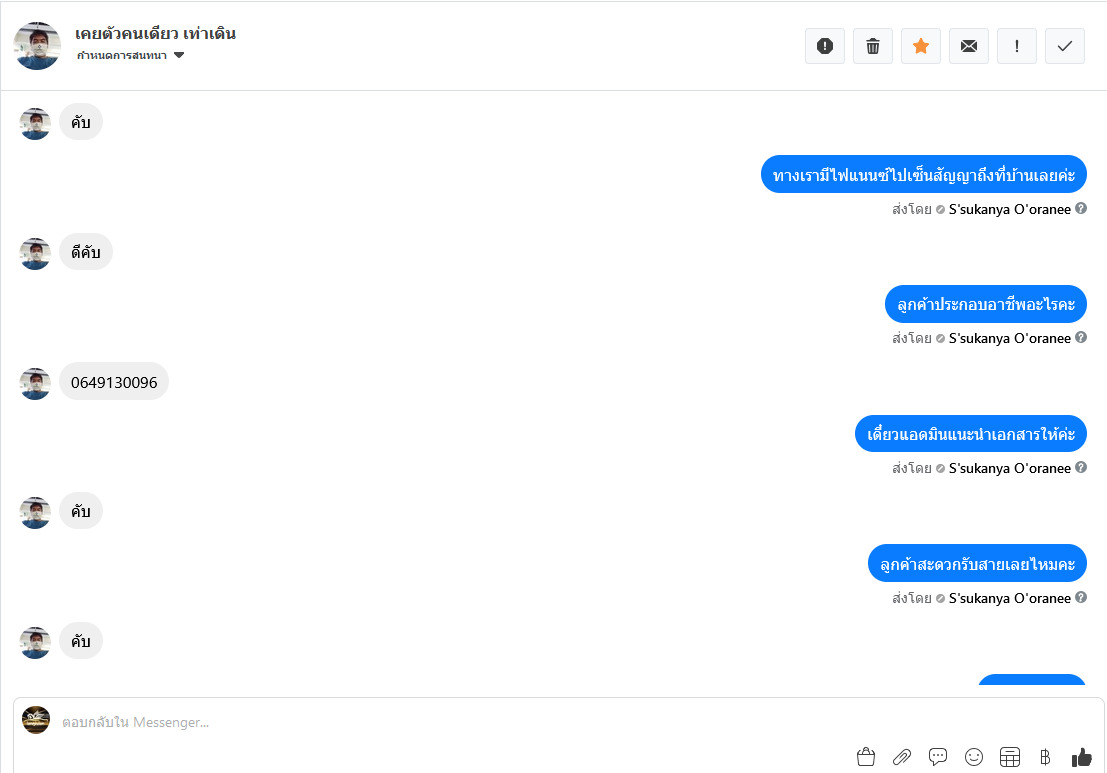Mark conversation as done with checkmark
Screen dimensions: 1107x773
(1065, 47)
